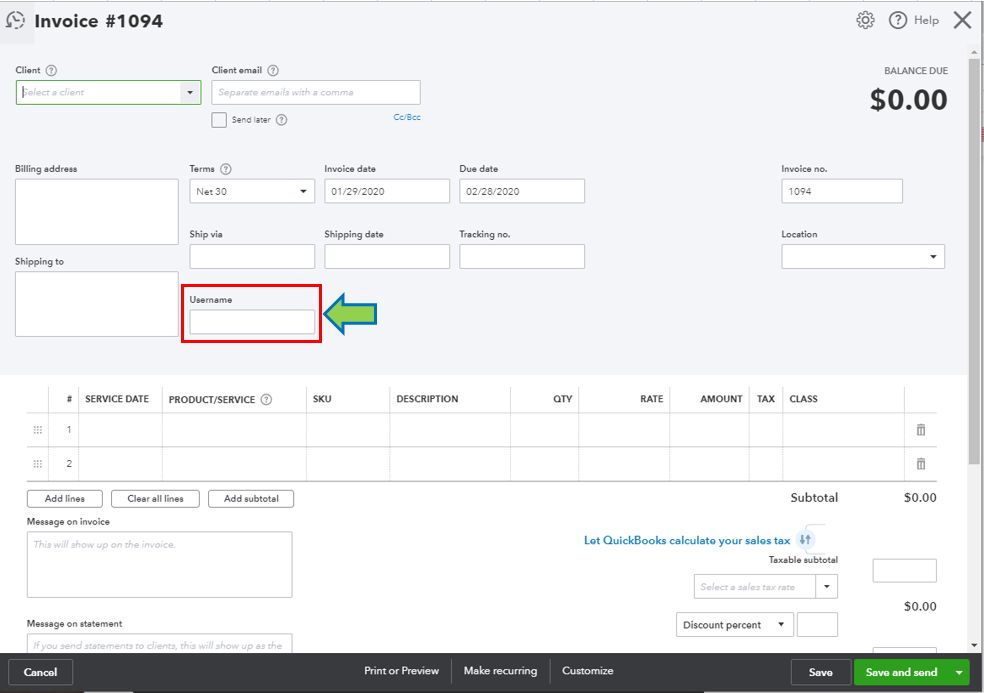Delete line 1 with trash icon
The image size is (984, 693).
(921, 430)
